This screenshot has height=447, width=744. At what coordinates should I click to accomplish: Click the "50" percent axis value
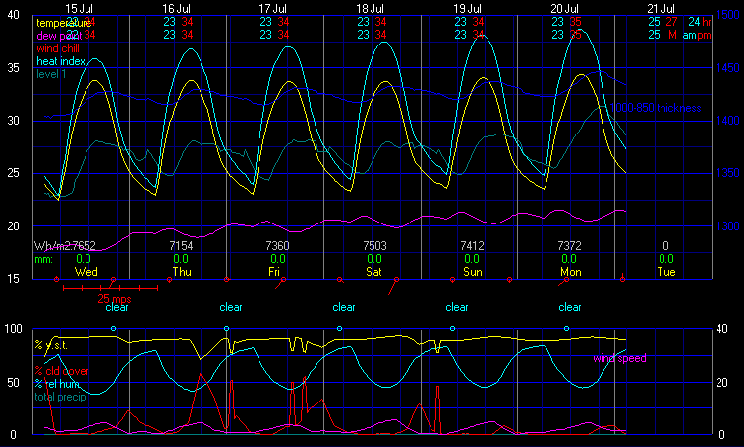pos(13,382)
